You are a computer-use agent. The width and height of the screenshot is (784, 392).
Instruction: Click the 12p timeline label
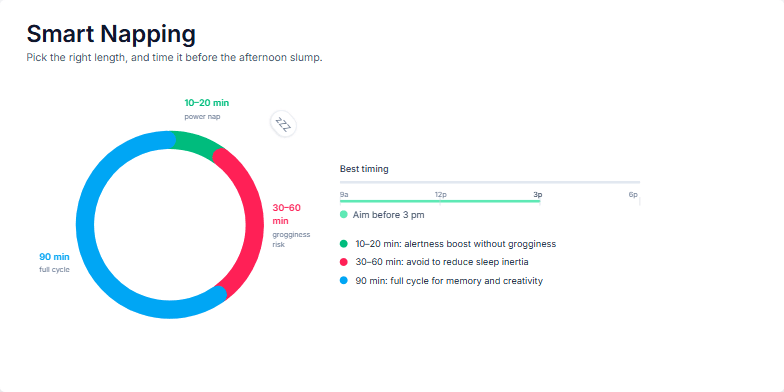click(440, 194)
